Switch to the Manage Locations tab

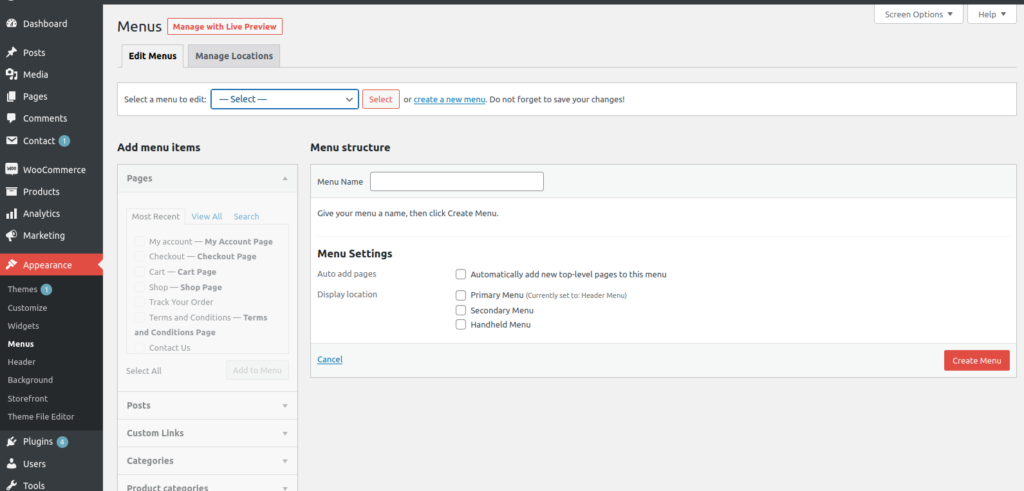pyautogui.click(x=233, y=56)
